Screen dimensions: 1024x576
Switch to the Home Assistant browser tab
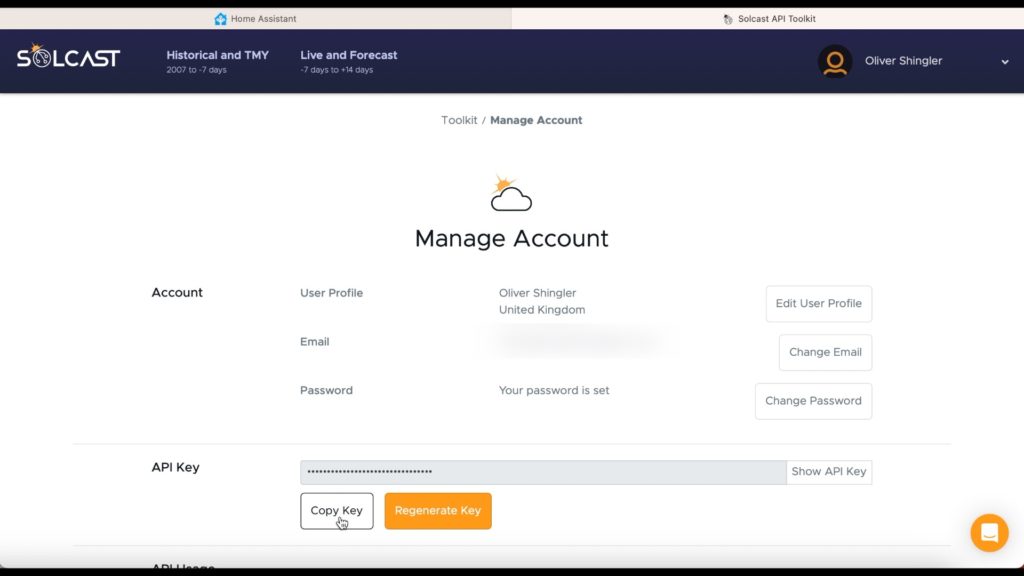click(255, 19)
